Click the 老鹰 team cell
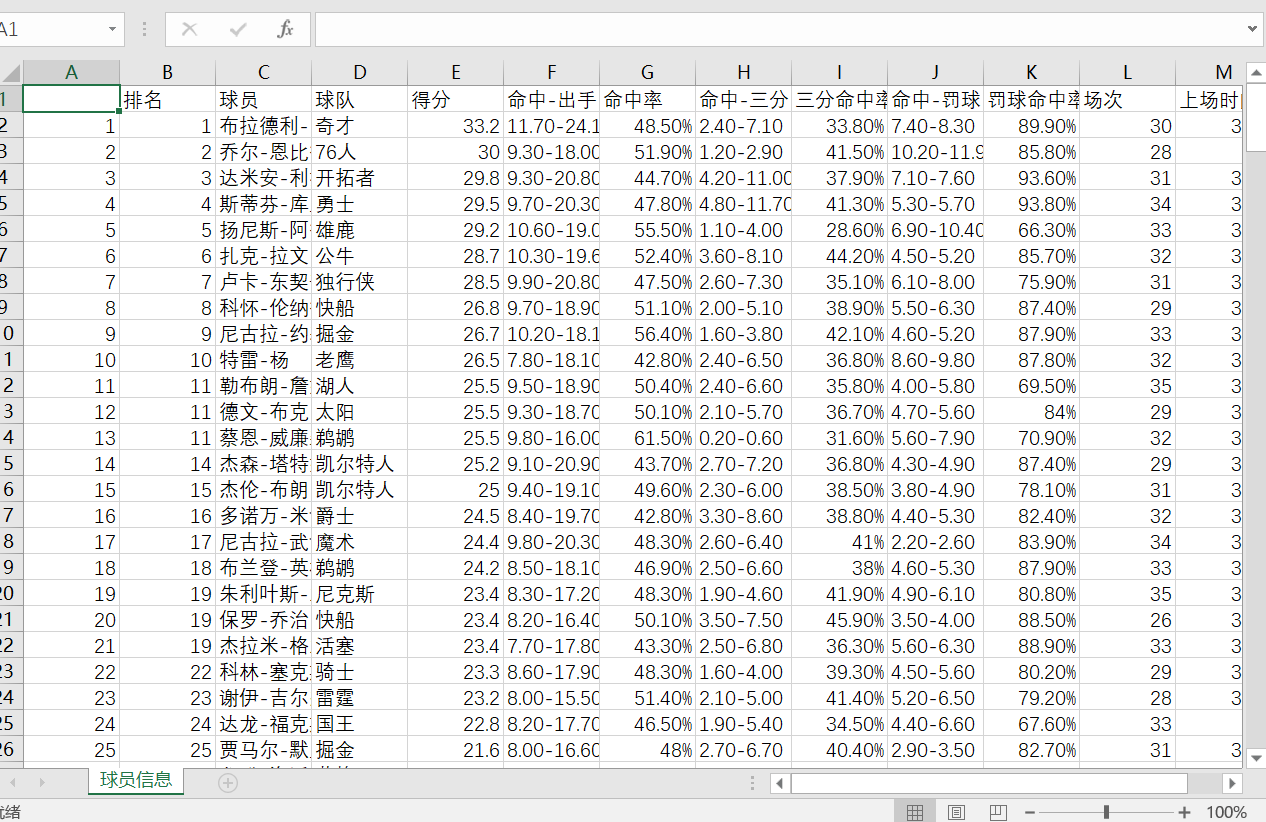Viewport: 1266px width, 822px height. [x=359, y=360]
